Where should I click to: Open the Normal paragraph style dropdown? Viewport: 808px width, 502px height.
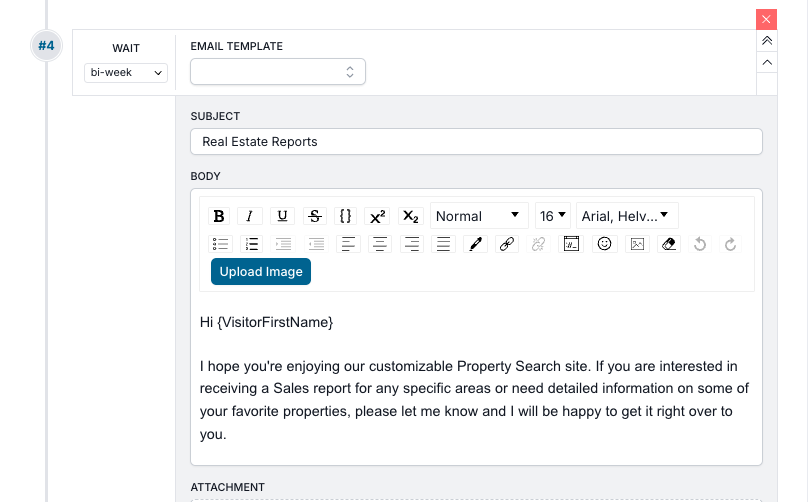pyautogui.click(x=479, y=216)
